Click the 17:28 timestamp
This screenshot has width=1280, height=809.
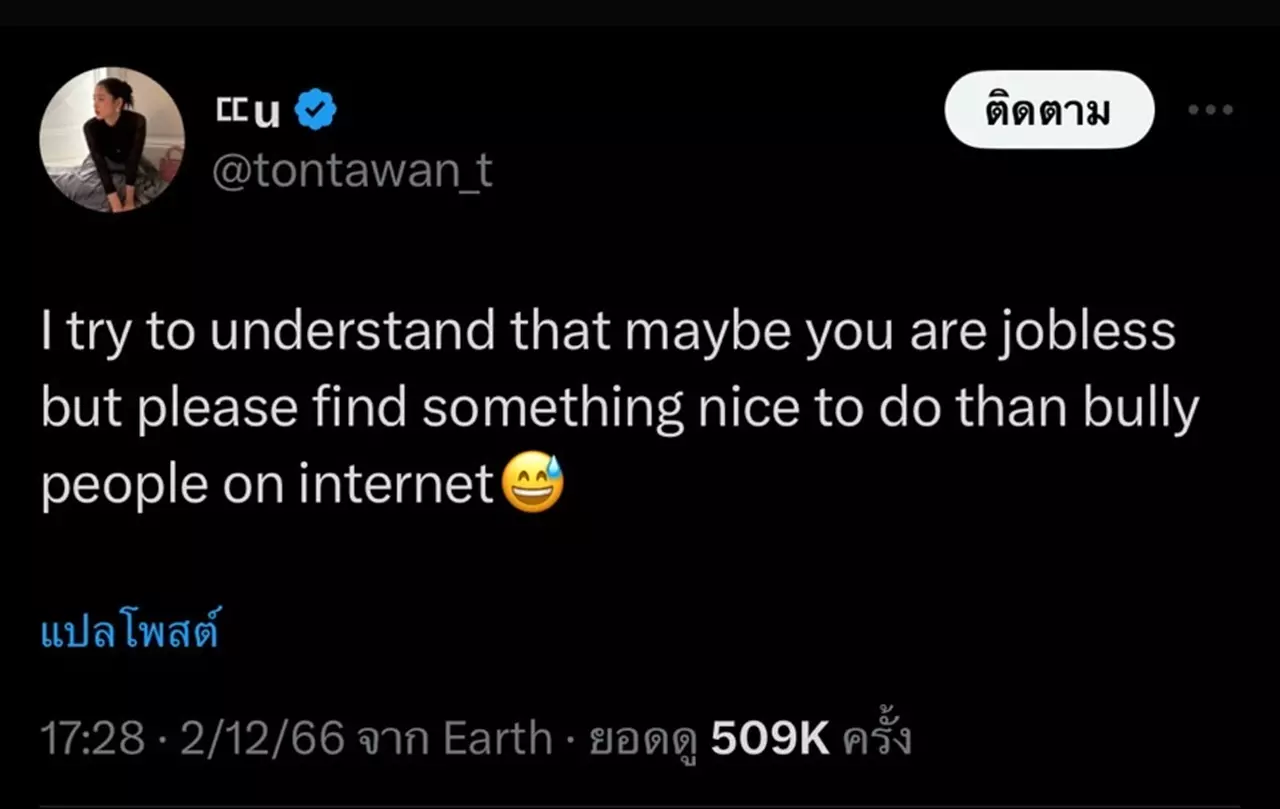point(93,740)
